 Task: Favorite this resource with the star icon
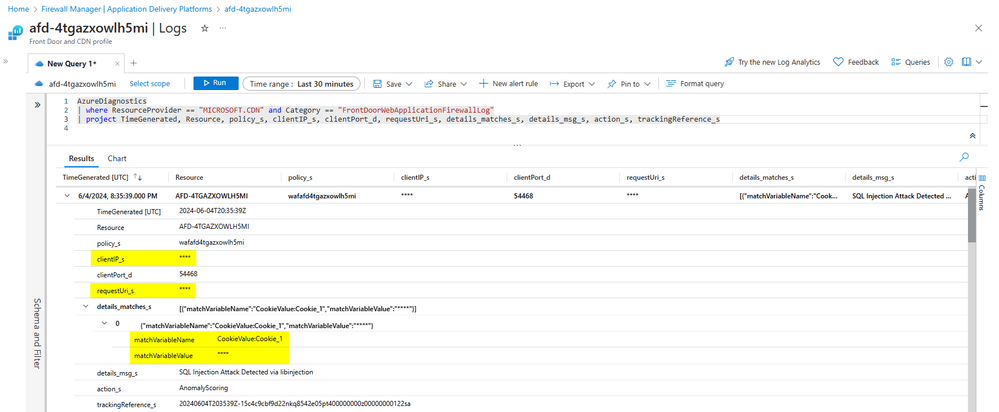click(205, 29)
